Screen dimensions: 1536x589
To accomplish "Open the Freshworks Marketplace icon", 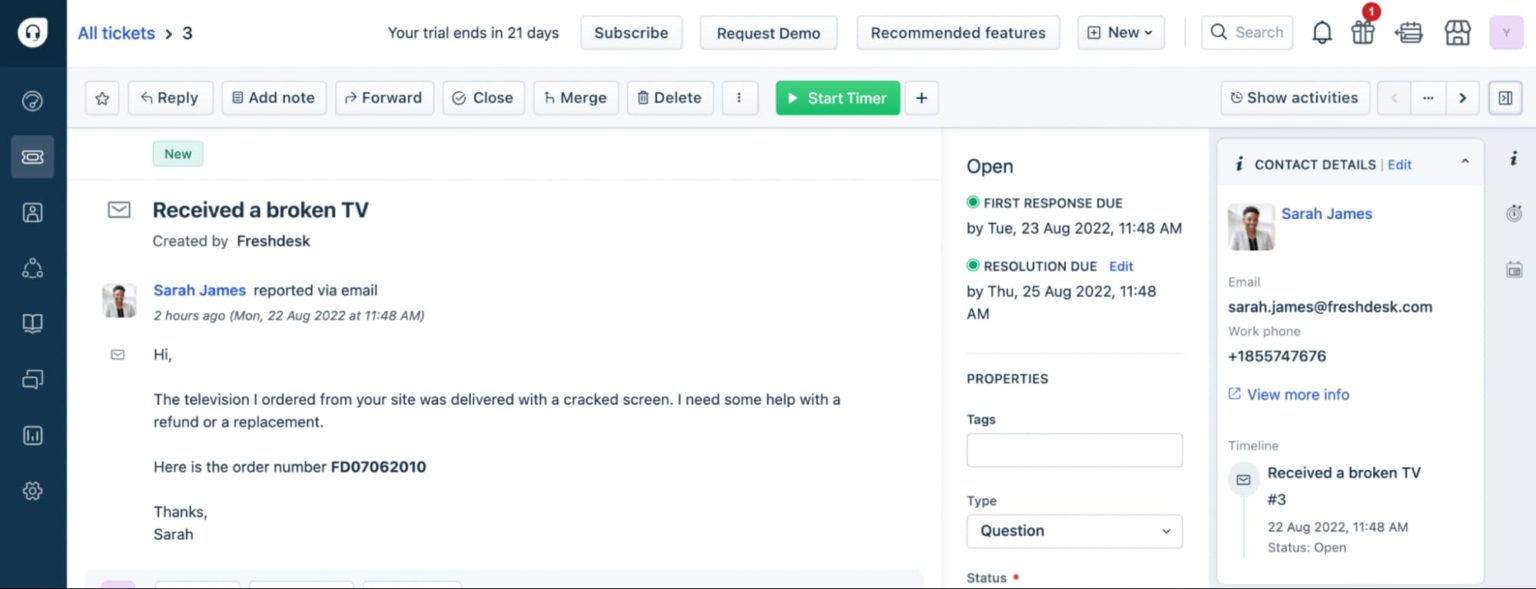I will [1457, 32].
